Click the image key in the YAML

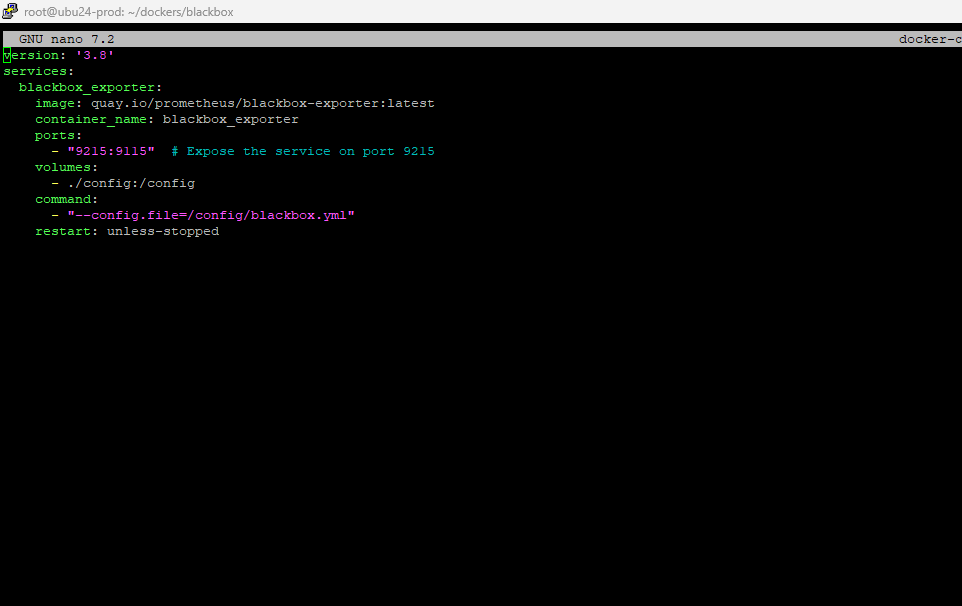point(55,103)
